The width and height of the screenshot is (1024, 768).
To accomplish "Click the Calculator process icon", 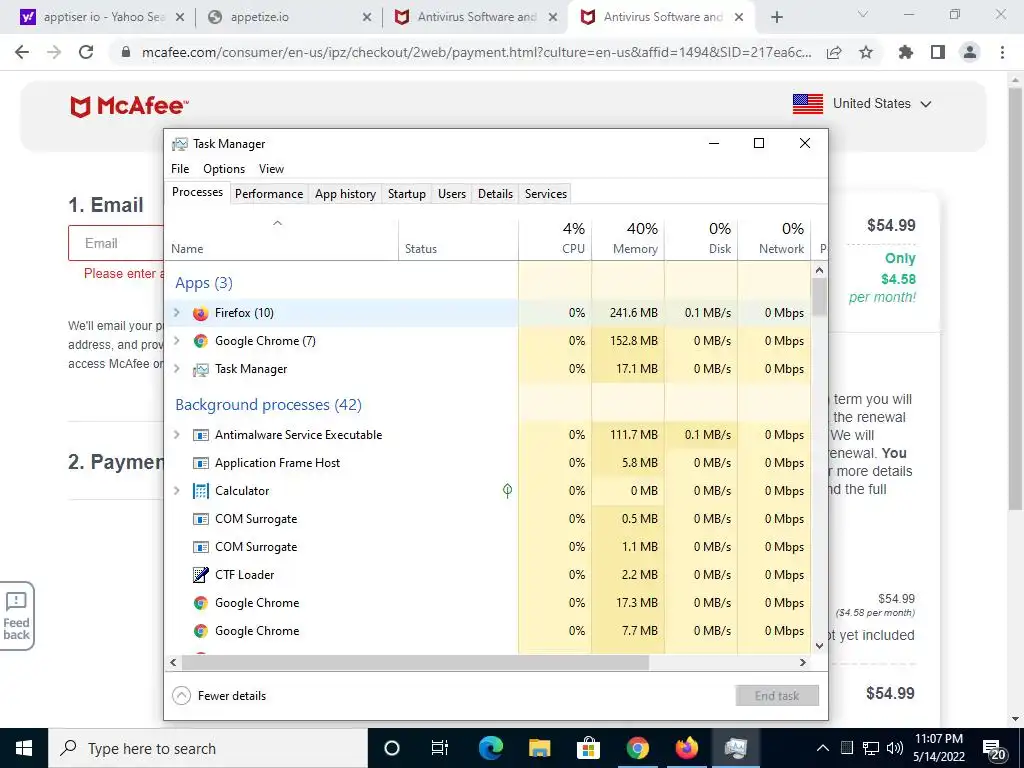I will tap(200, 491).
